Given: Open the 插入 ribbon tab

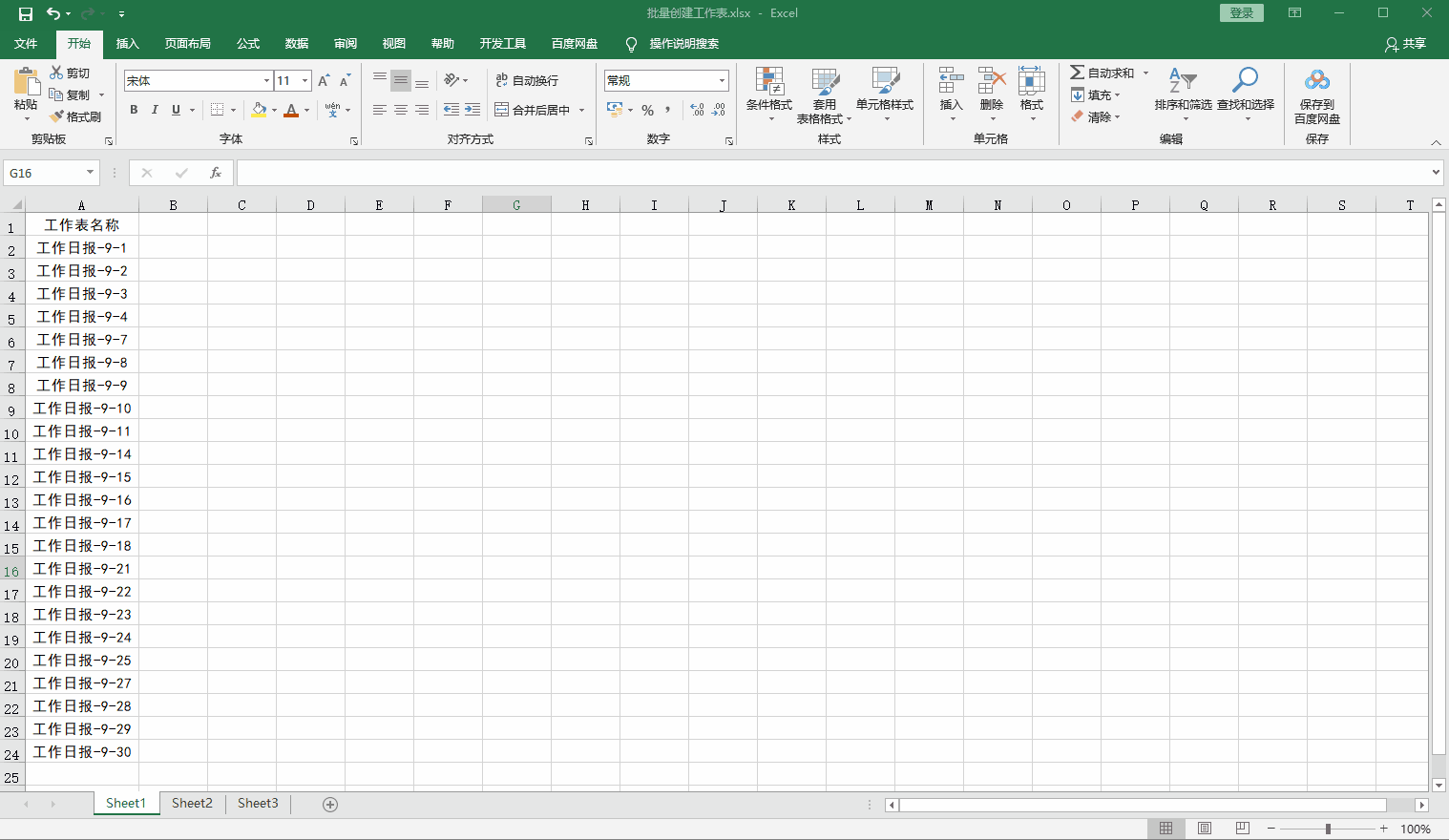Looking at the screenshot, I should (x=127, y=44).
